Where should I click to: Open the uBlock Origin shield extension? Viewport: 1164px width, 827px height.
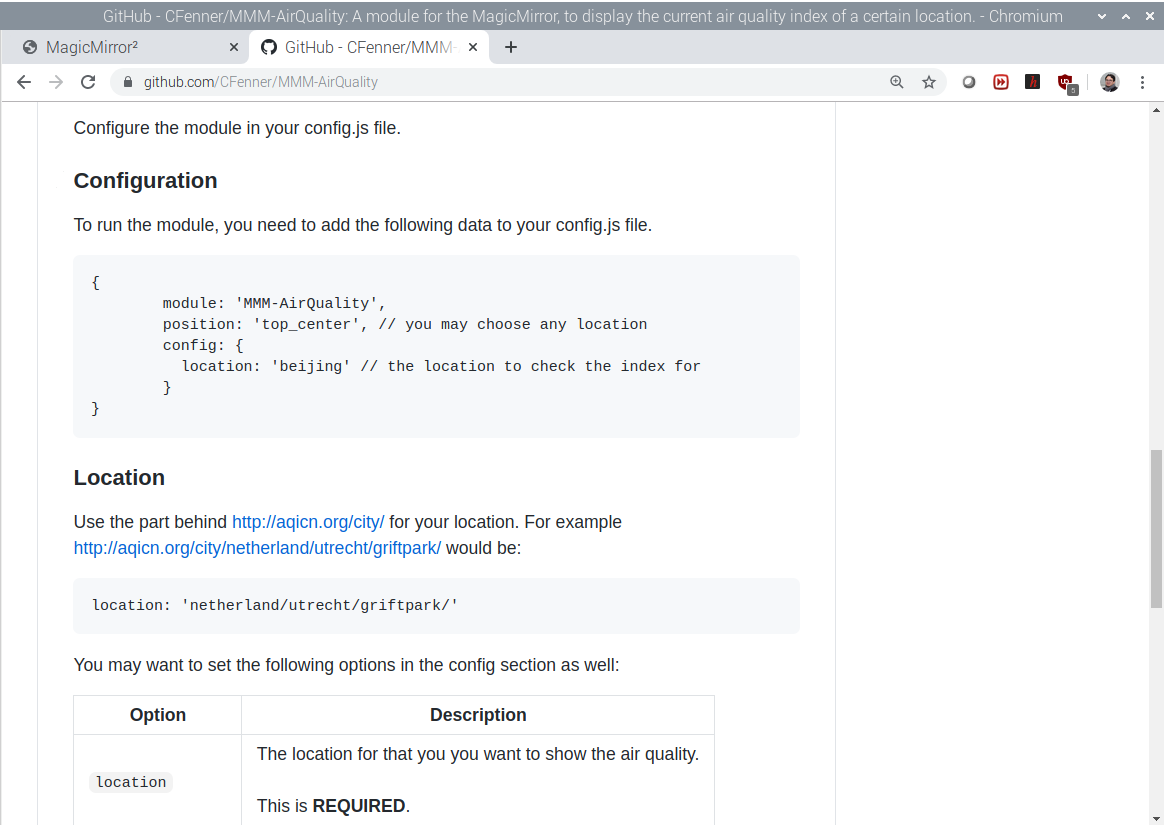1067,83
